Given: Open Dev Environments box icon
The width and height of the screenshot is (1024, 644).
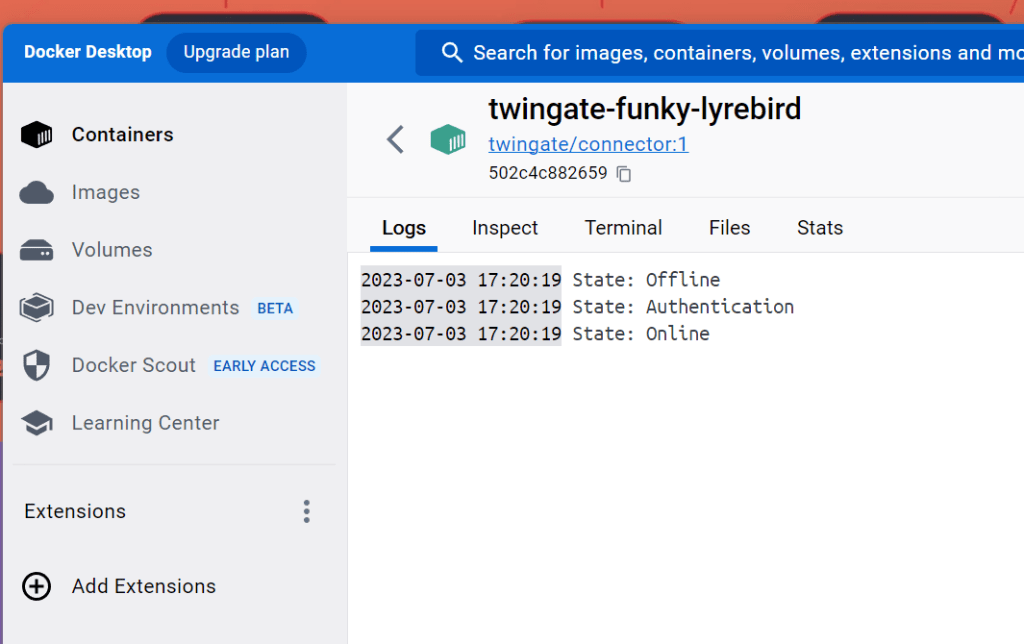Looking at the screenshot, I should (x=37, y=308).
